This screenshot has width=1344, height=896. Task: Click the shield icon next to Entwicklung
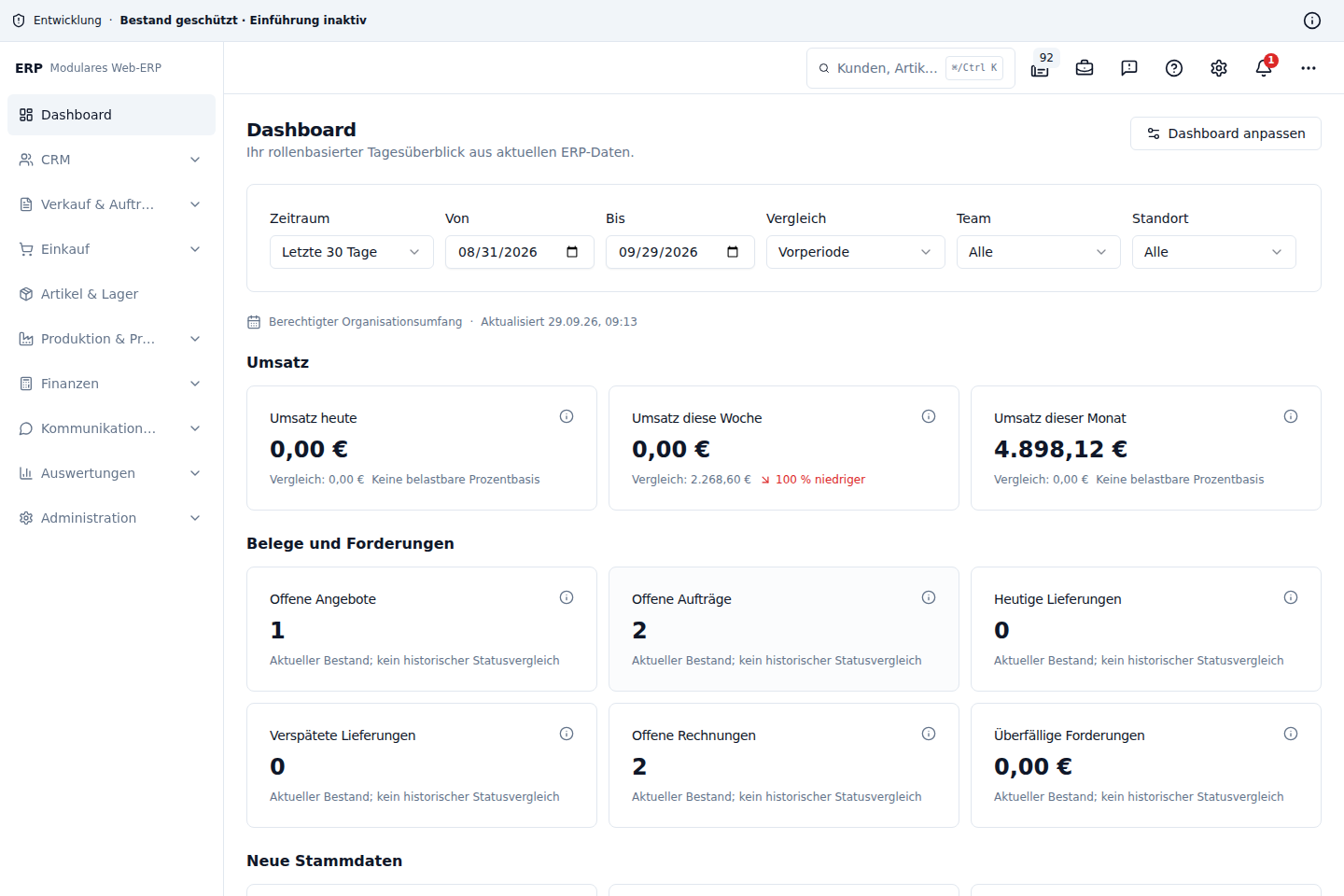(19, 21)
